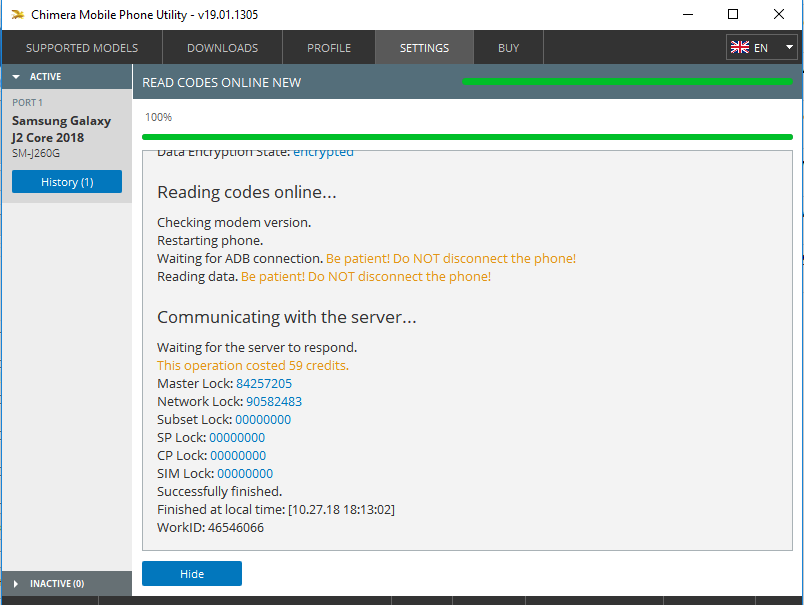Expand the Inactive (0) section
This screenshot has width=804, height=605.
tap(67, 583)
